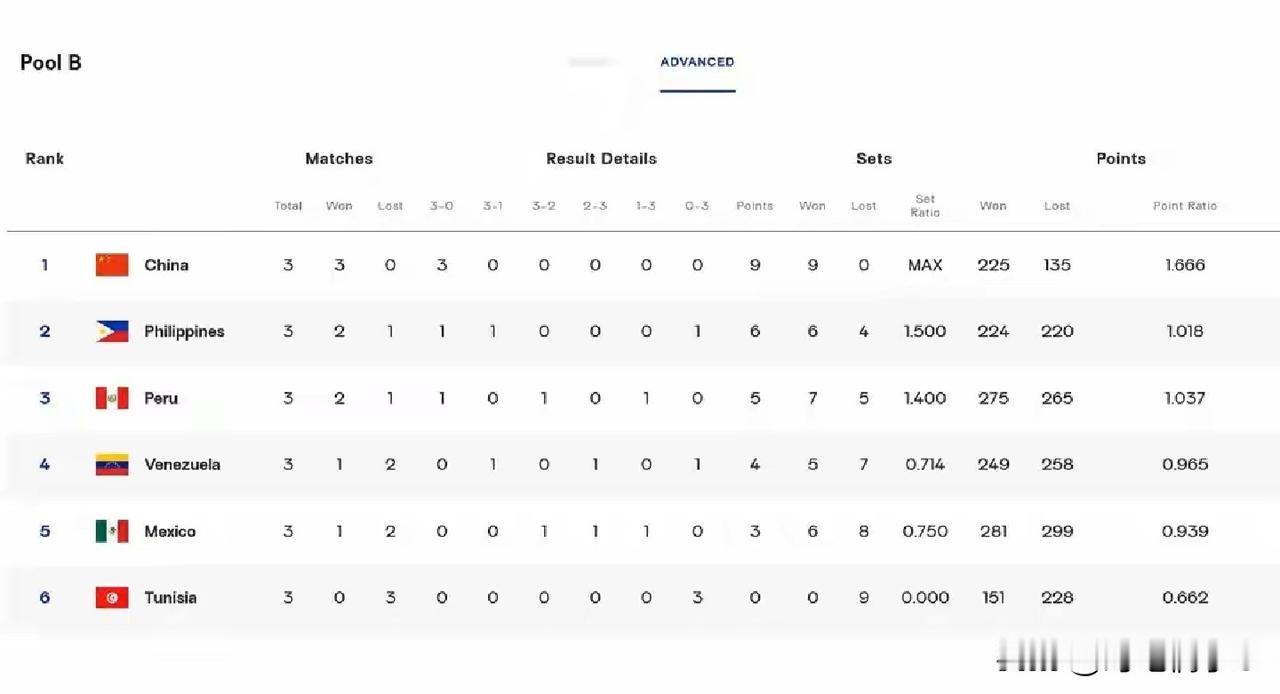The image size is (1280, 694).
Task: Click the Result Details group header
Action: click(x=601, y=158)
